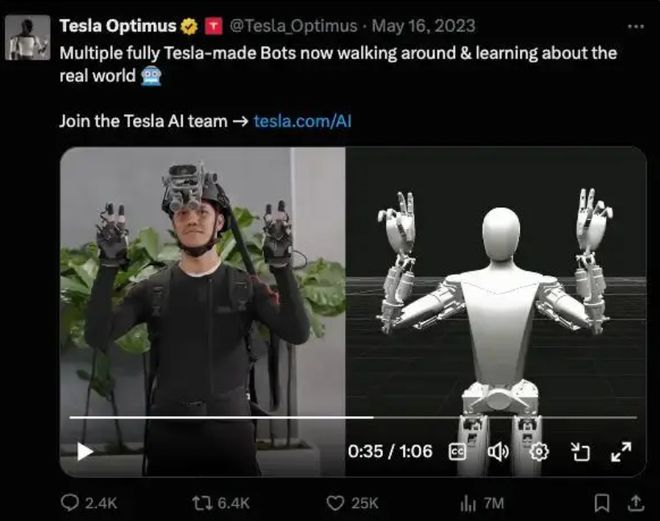Toggle closed captions on the video
This screenshot has width=660, height=521.
(x=458, y=452)
